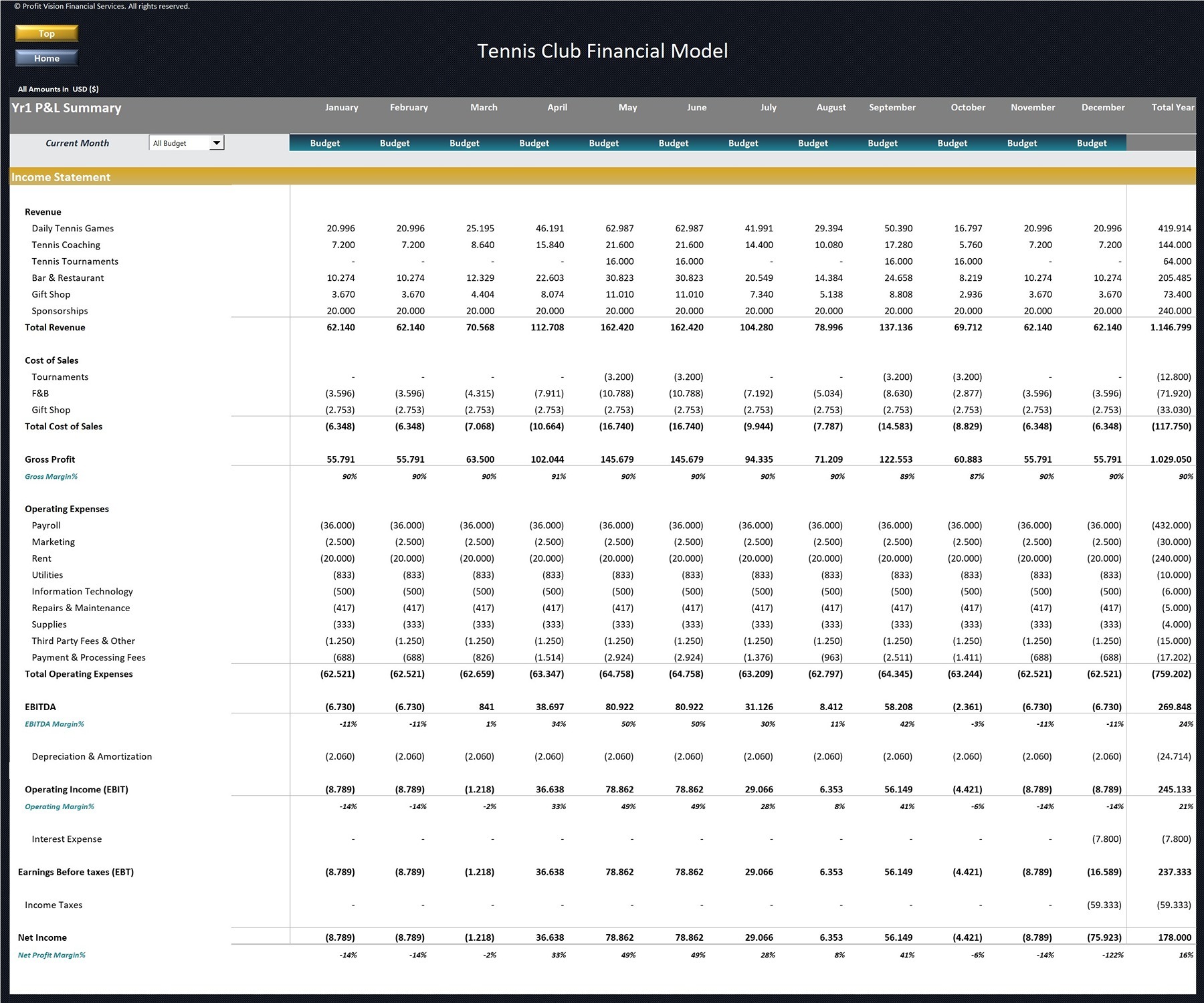Screen dimensions: 1204x1003
Task: Click December Net Profit Margin -122%
Action: click(1112, 955)
